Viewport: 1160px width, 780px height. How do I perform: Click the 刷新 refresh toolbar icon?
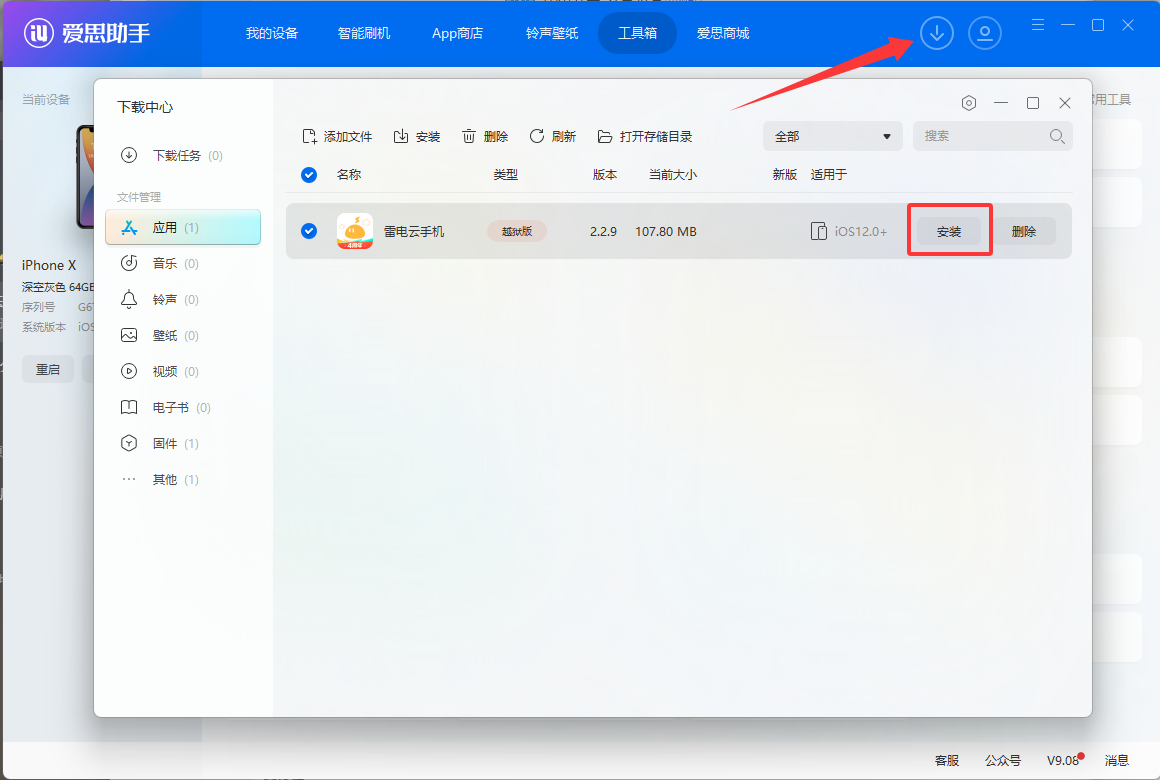coord(537,136)
